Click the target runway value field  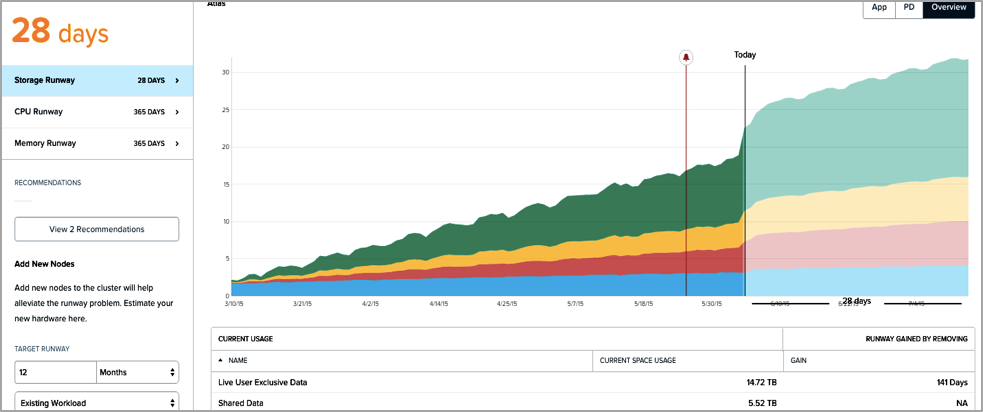pos(55,372)
